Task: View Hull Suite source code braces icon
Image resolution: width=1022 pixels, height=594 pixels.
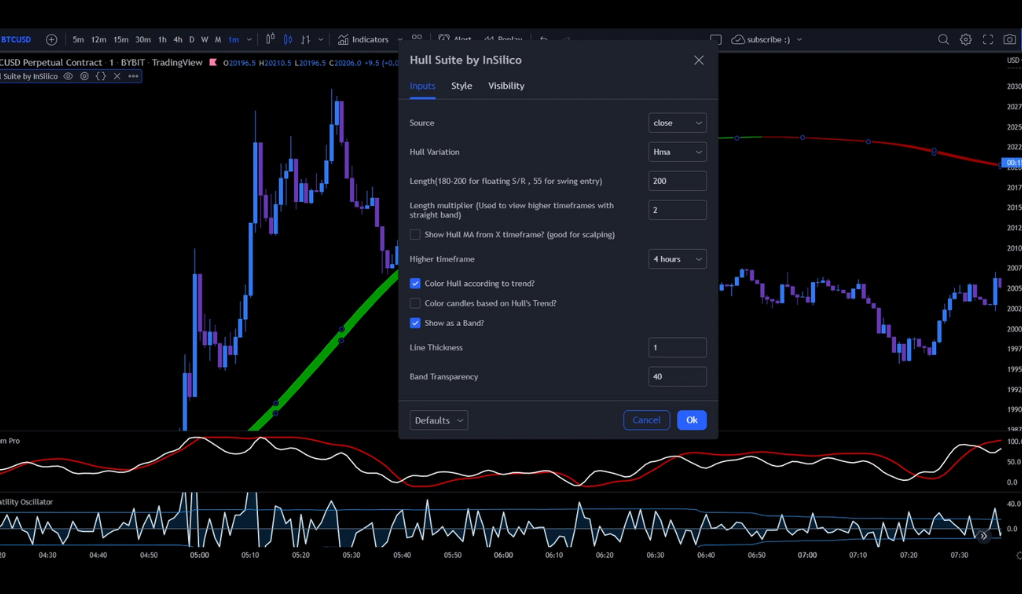Action: pos(100,76)
